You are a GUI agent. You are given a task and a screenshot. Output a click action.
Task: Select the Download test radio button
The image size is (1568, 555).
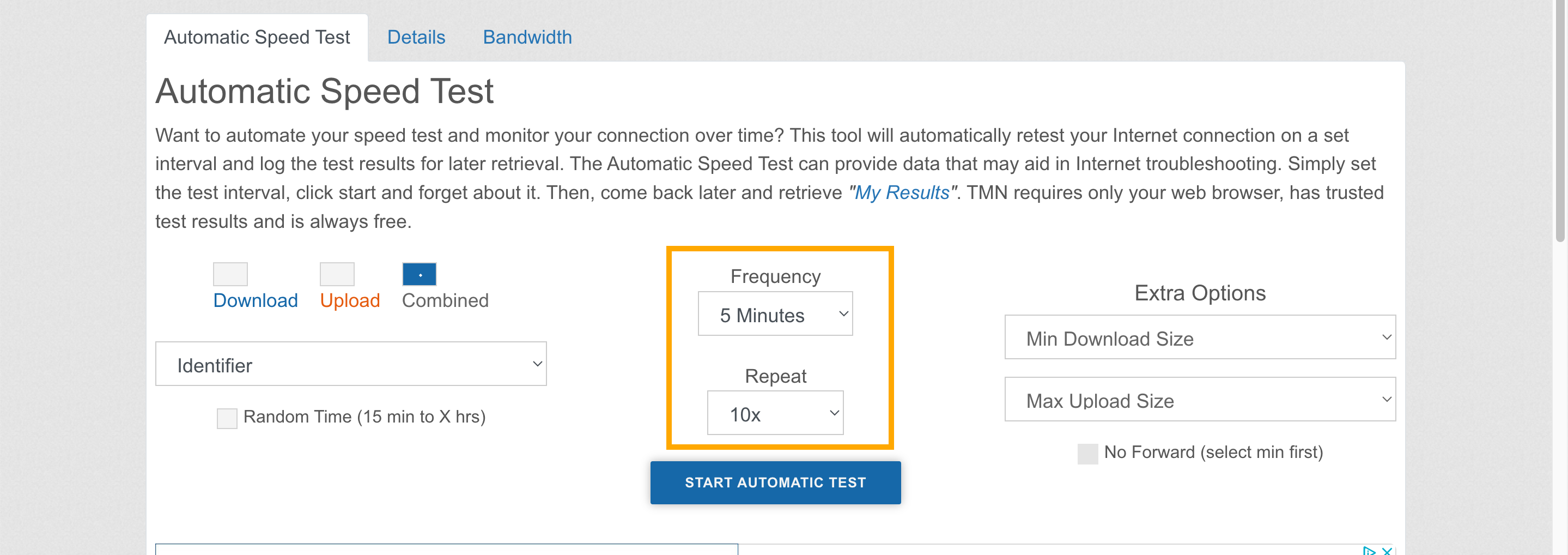pos(230,274)
